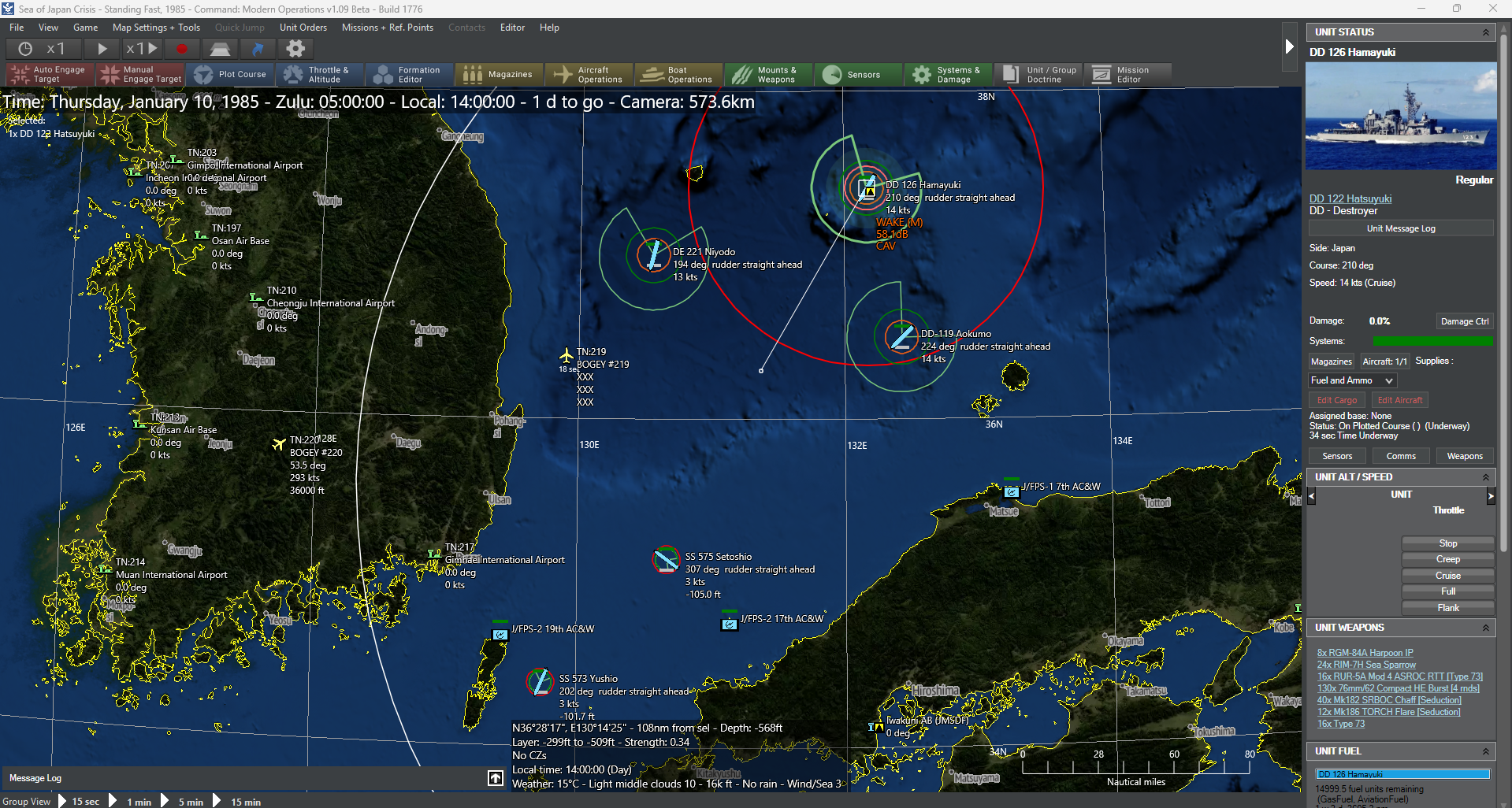Click the Message Log up-arrow icon
The image size is (1512, 808).
tap(495, 778)
